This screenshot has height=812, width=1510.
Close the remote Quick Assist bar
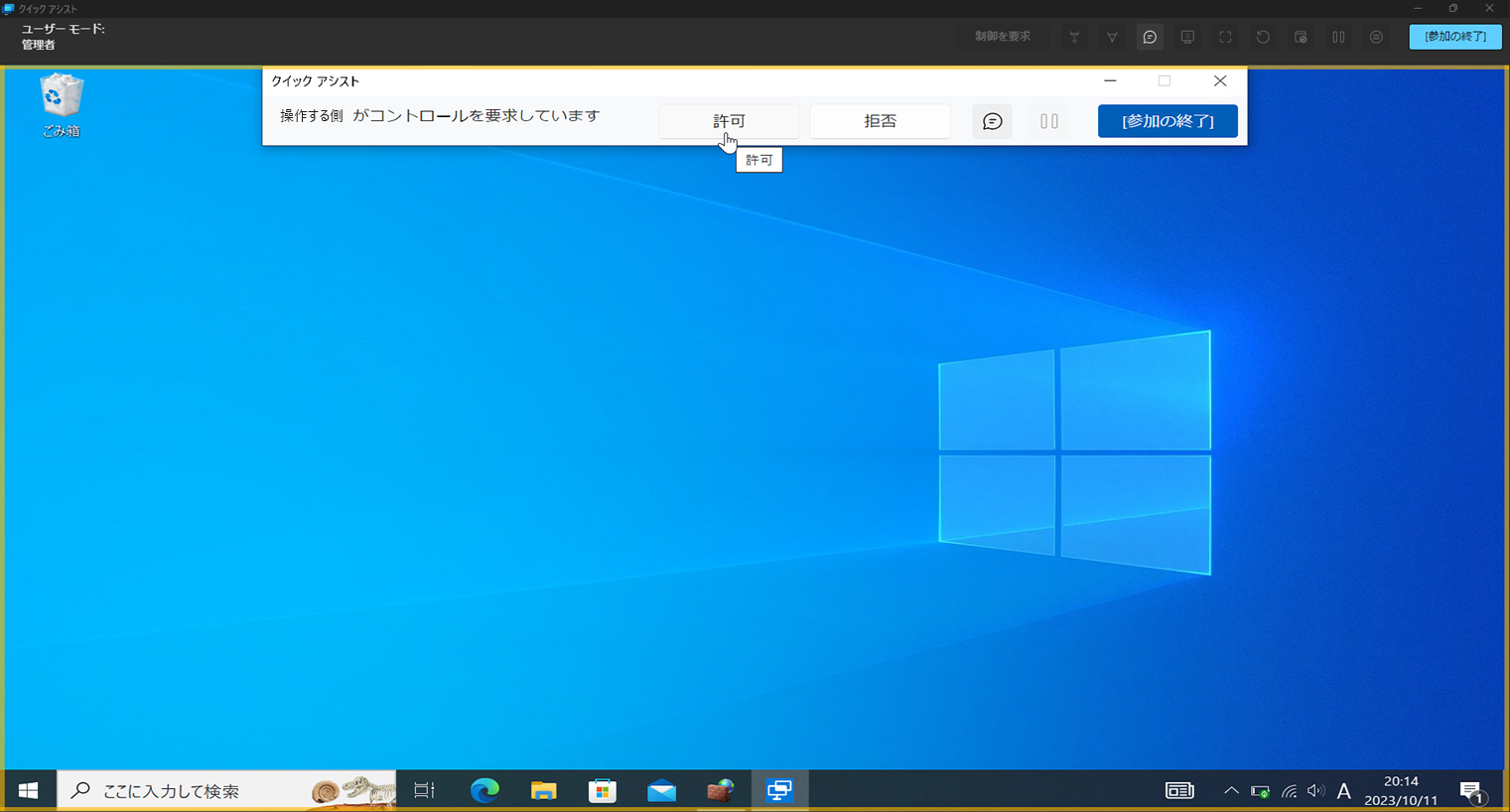[x=1220, y=81]
